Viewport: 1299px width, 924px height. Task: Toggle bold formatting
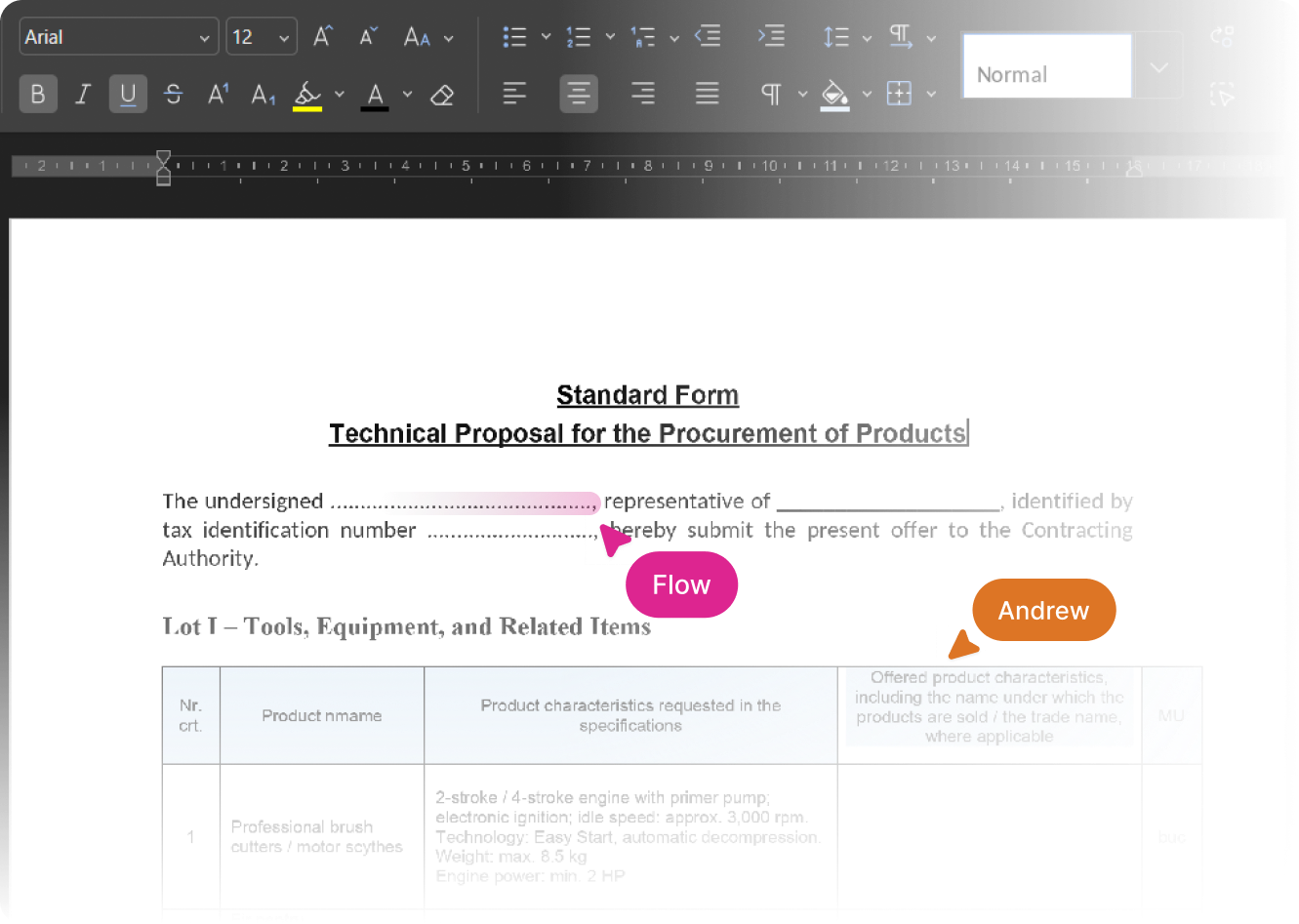pyautogui.click(x=38, y=95)
